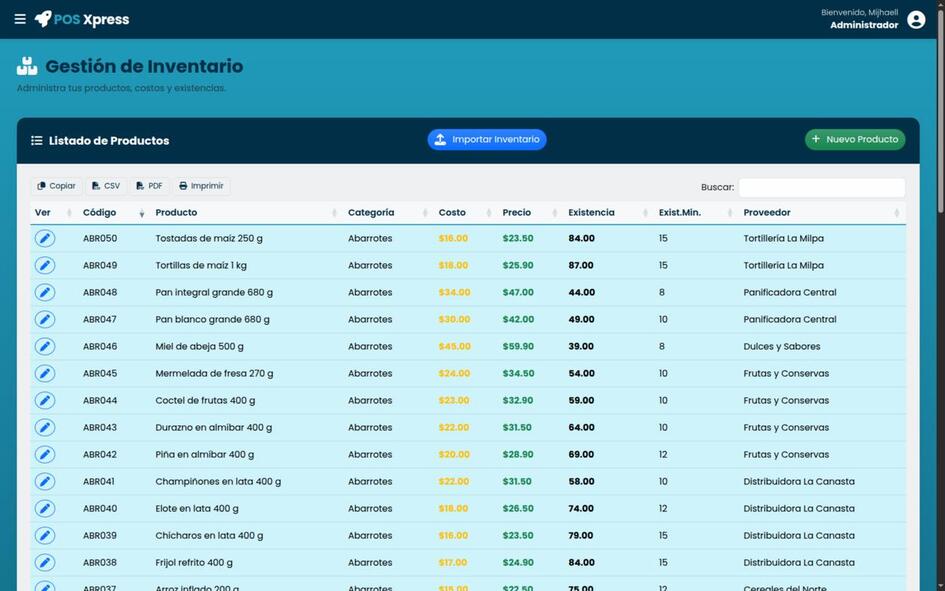Click the pencil icon for Miel de abeja
The height and width of the screenshot is (591, 945).
(x=45, y=346)
